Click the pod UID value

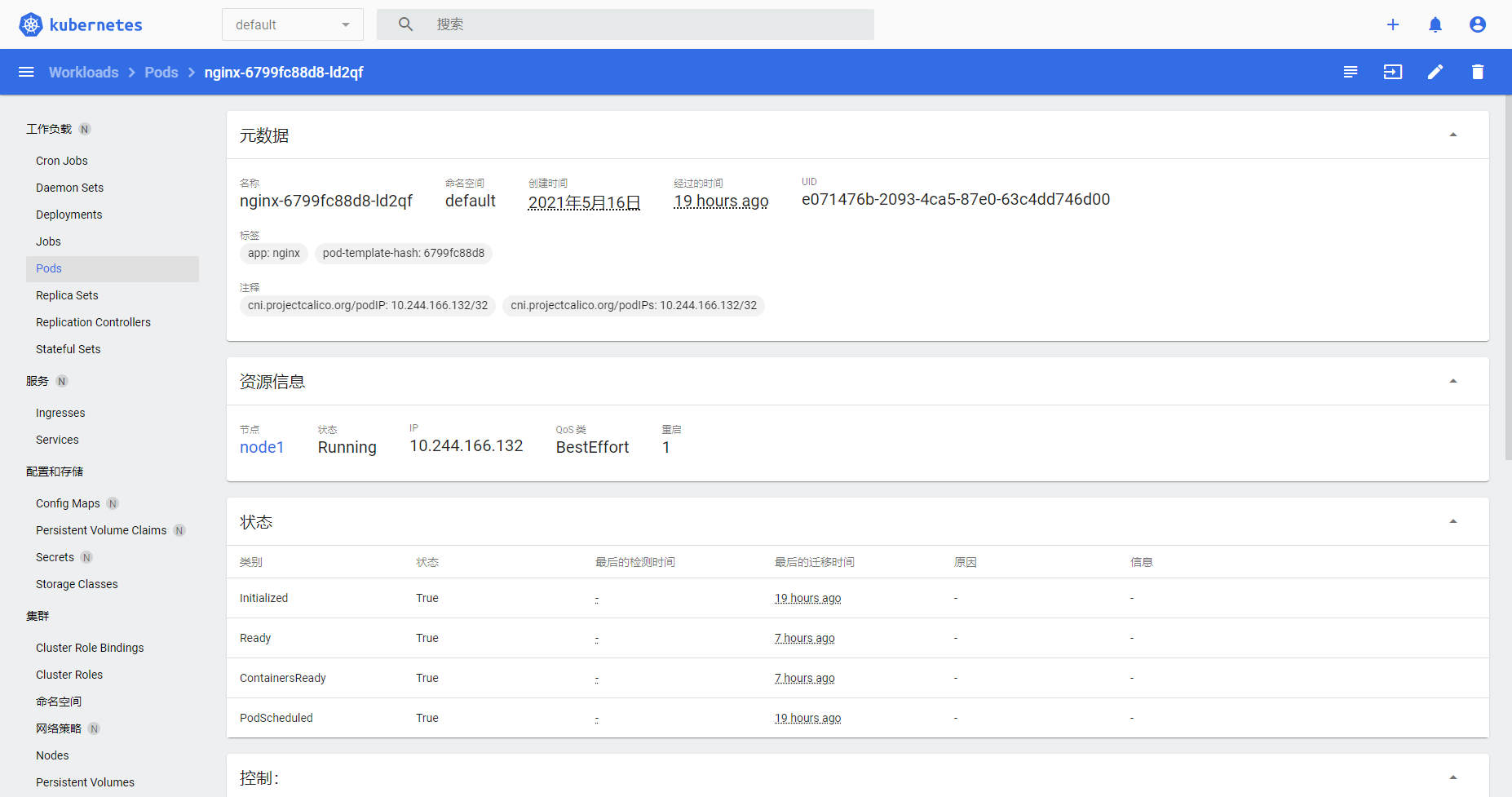956,199
